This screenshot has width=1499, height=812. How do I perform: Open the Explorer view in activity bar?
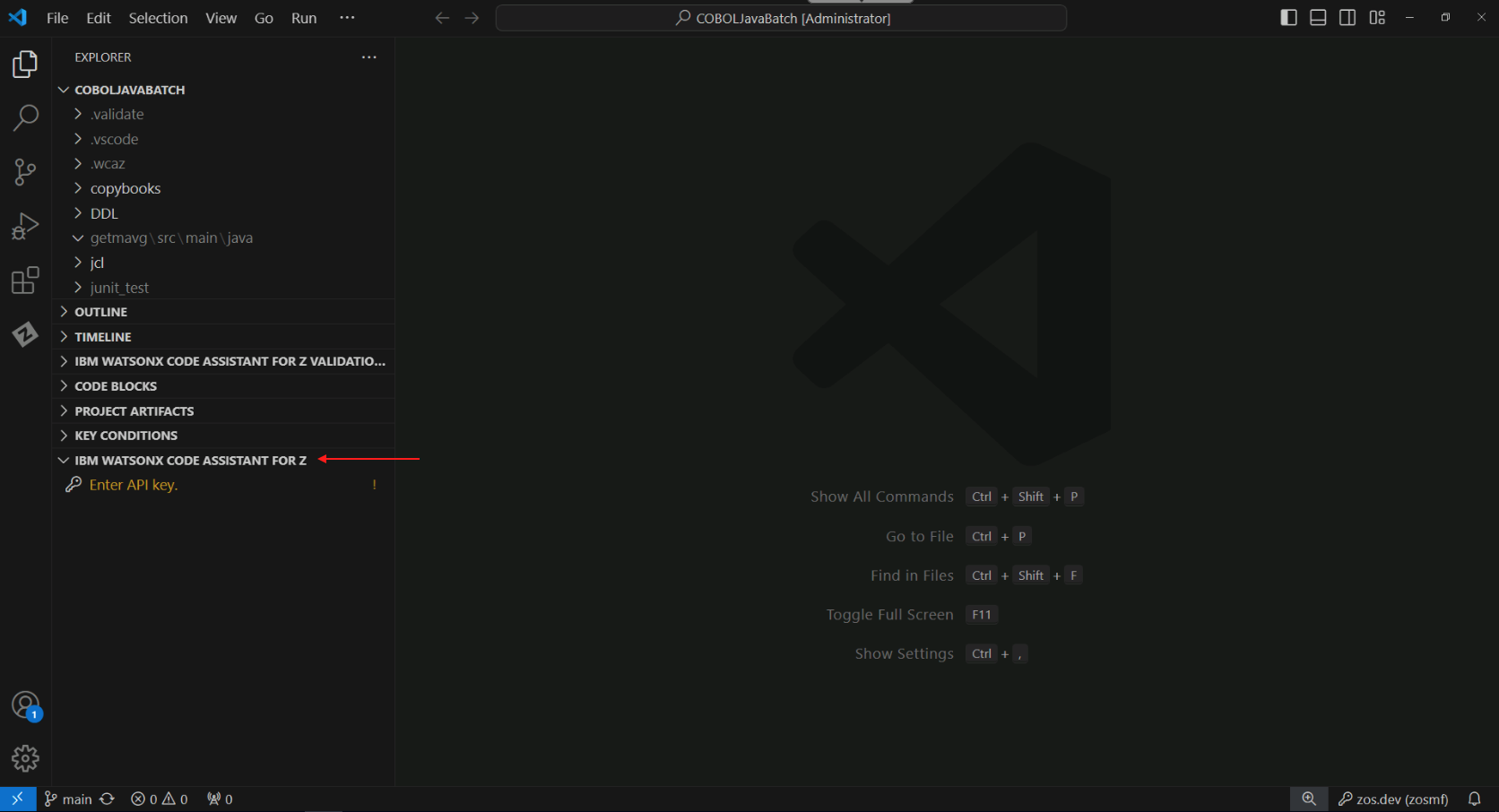pos(25,65)
